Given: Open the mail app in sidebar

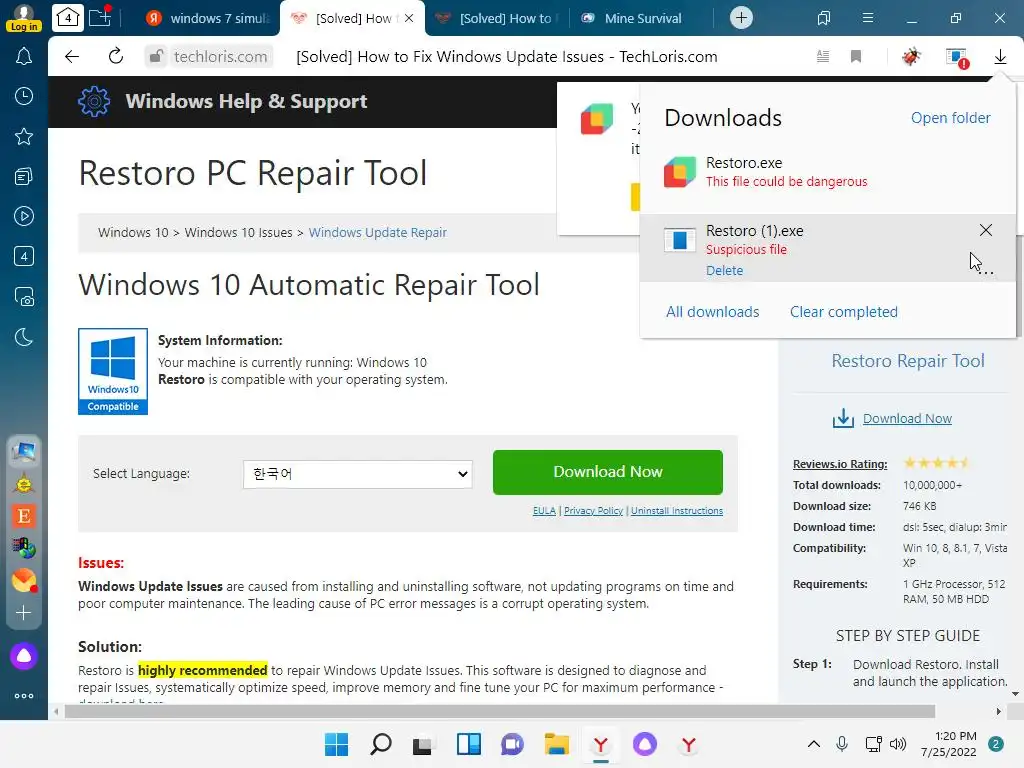Looking at the screenshot, I should coord(24,580).
